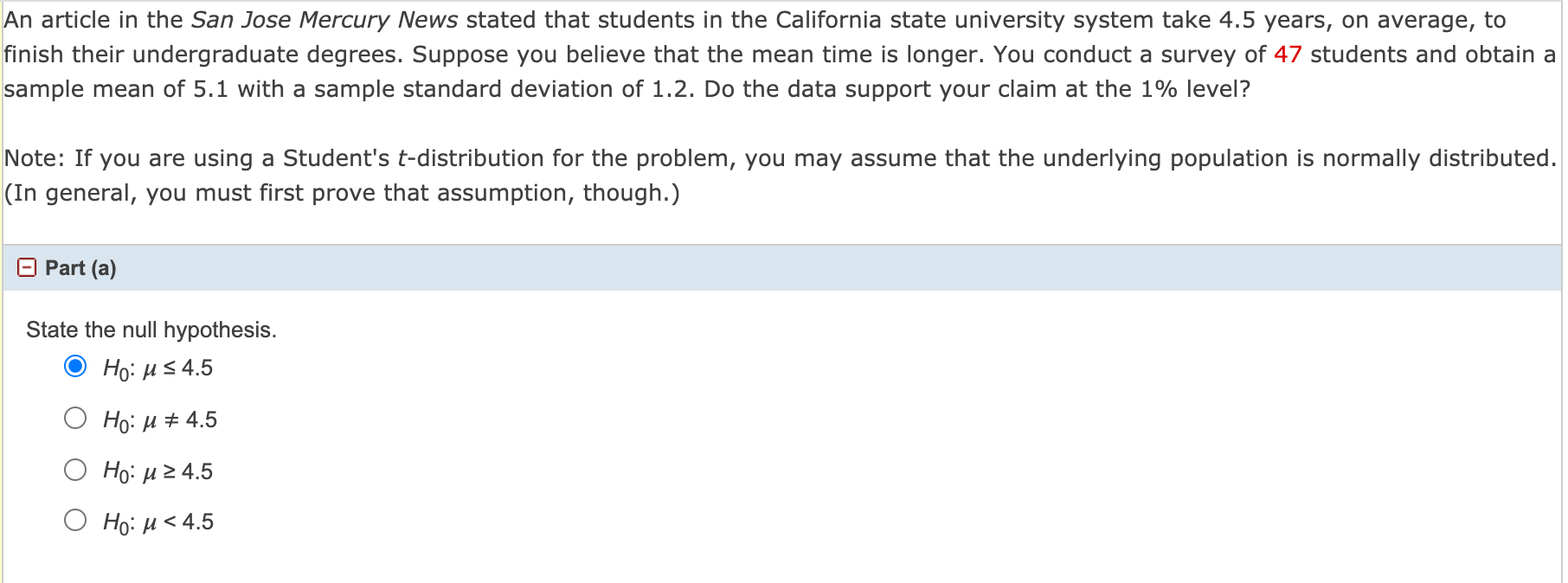
Task: Click "sample mean of 5.1" text
Action: click(x=115, y=89)
